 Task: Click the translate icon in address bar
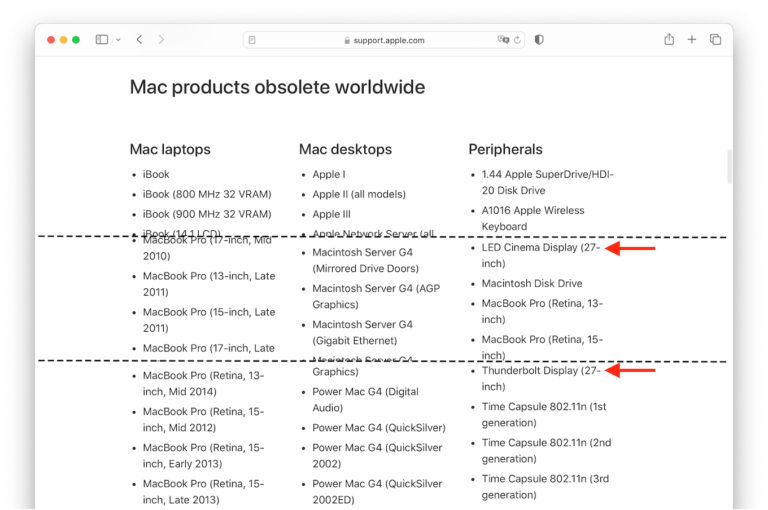503,40
